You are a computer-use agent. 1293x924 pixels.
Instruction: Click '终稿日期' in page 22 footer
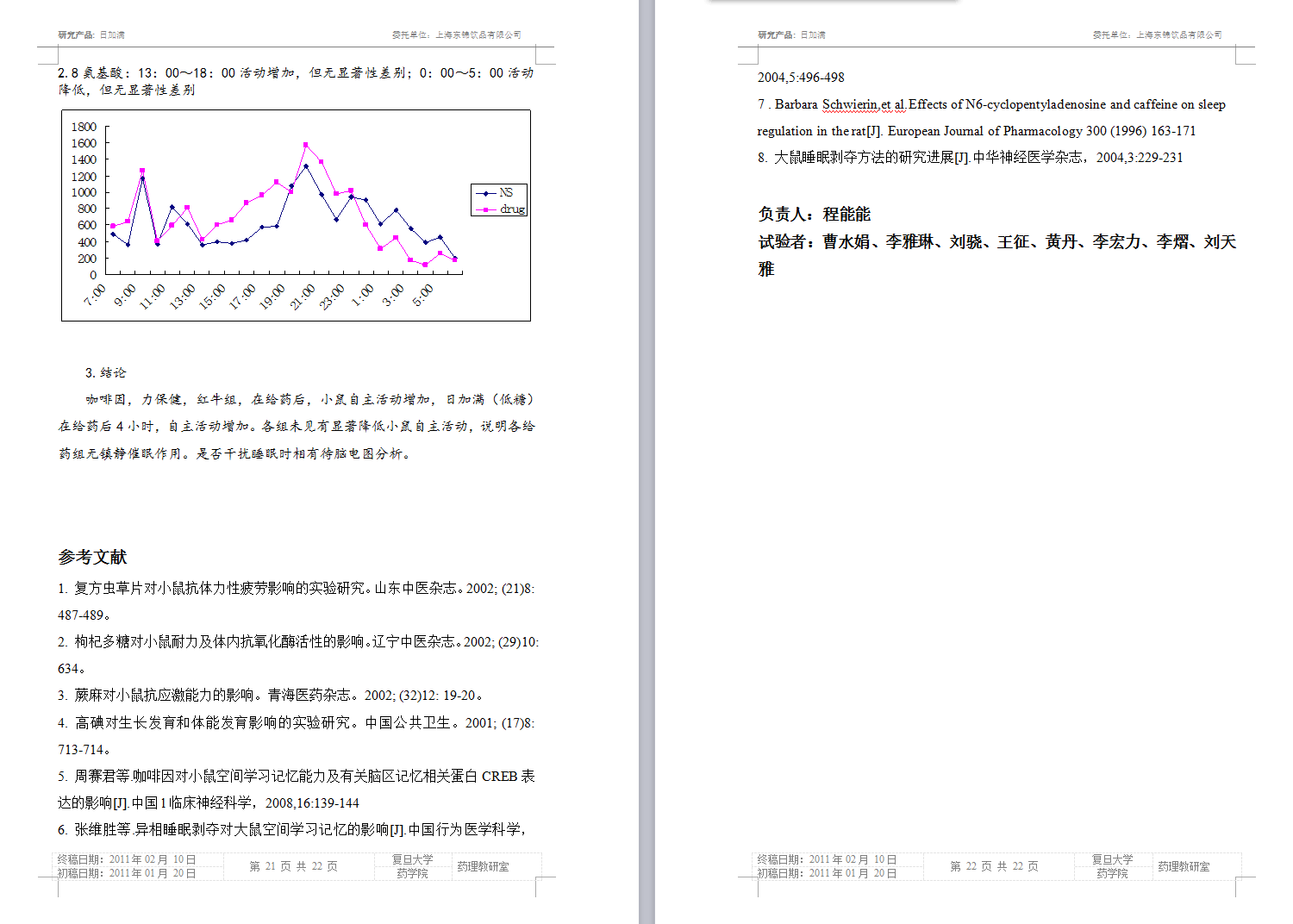[827, 859]
